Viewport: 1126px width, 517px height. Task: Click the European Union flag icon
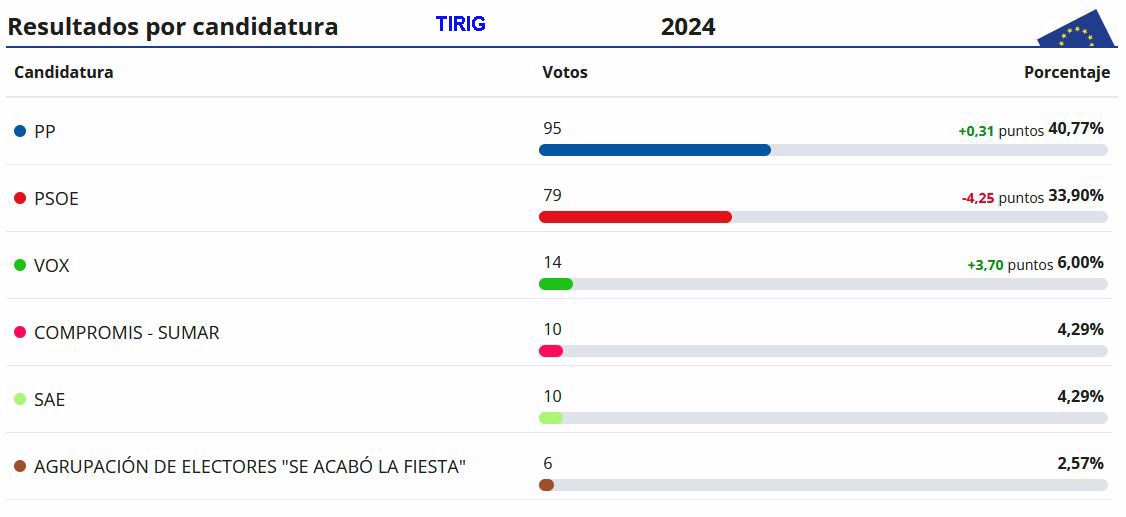(1077, 30)
